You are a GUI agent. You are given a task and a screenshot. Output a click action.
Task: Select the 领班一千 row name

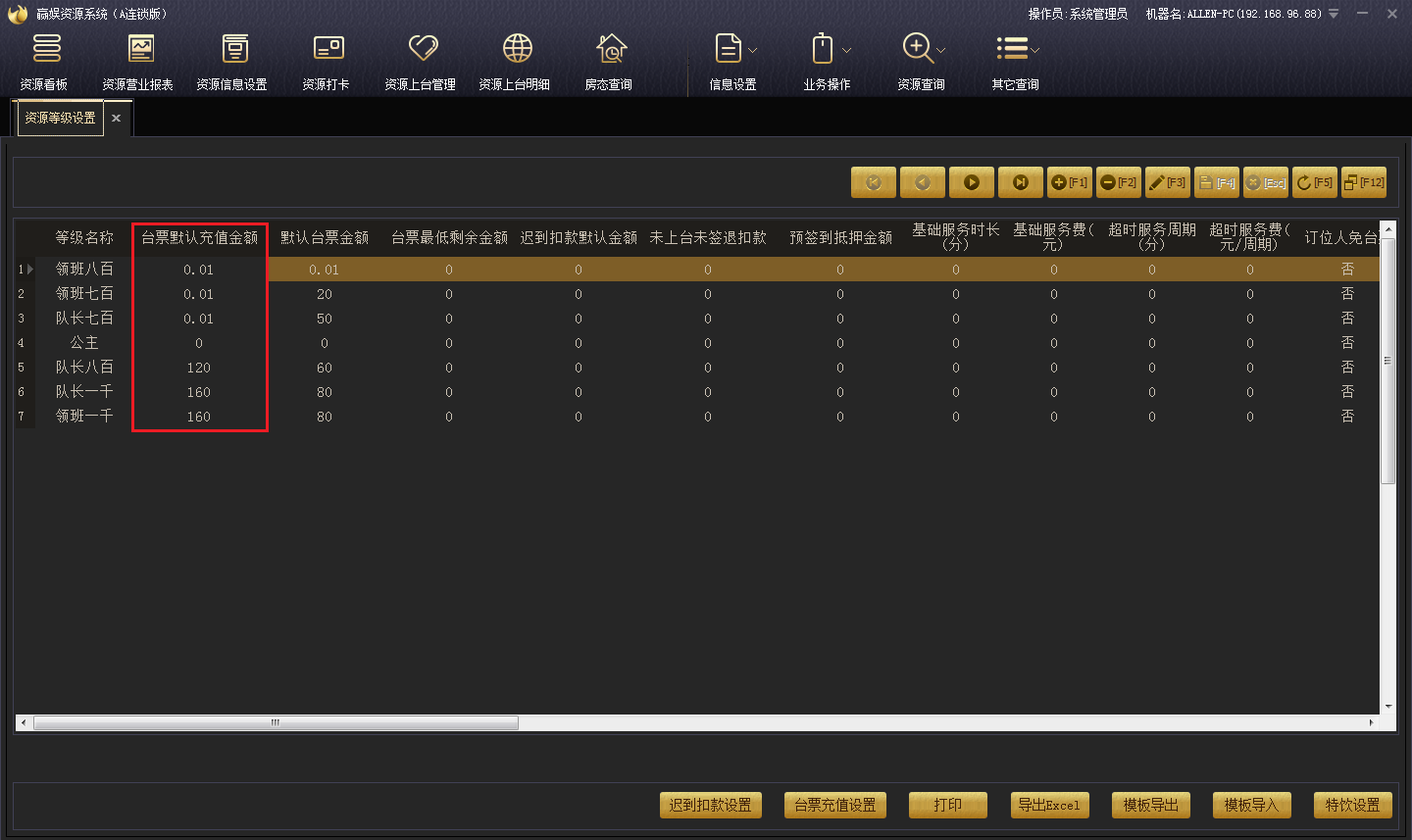[x=84, y=416]
